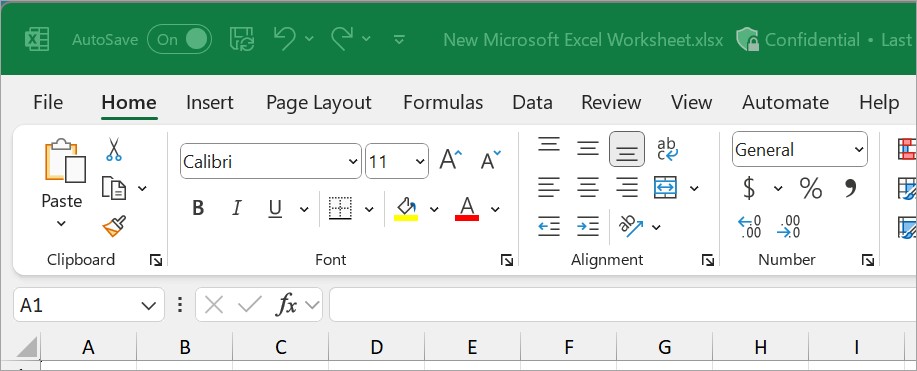Click the Format Painter brush icon
The image size is (917, 371).
[114, 226]
